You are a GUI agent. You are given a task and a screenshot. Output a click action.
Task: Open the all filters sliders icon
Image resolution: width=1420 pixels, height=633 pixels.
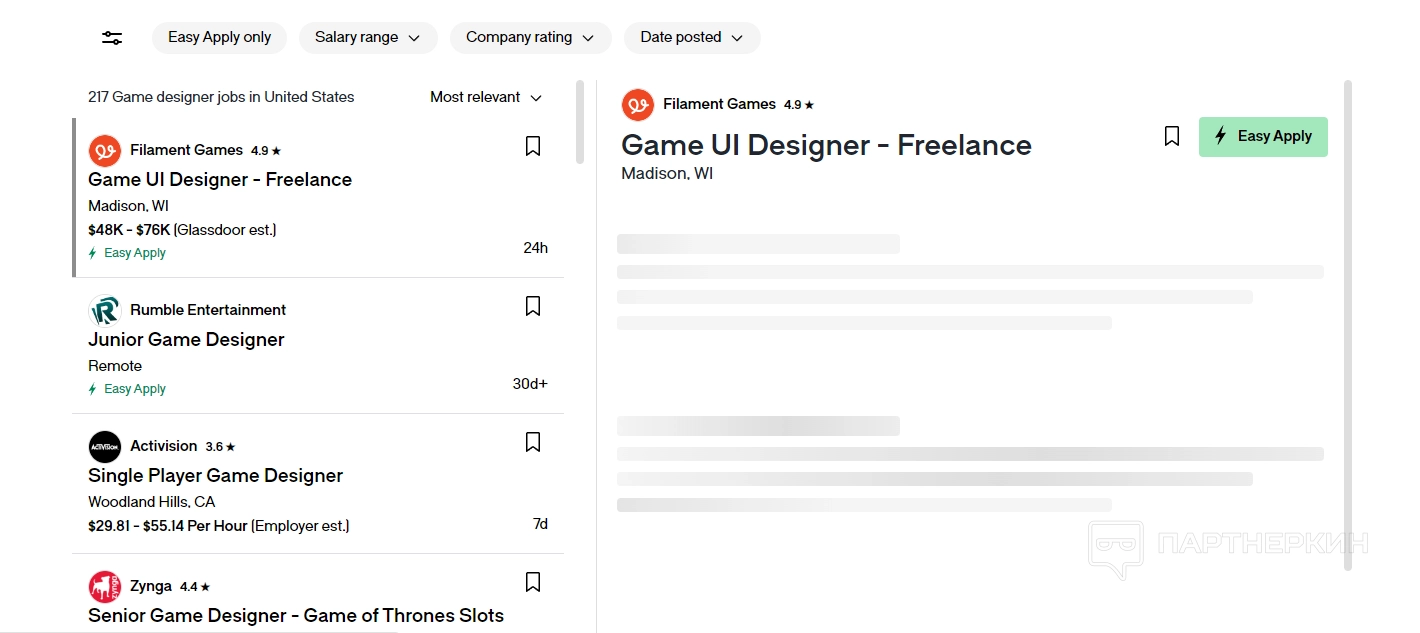(x=112, y=38)
